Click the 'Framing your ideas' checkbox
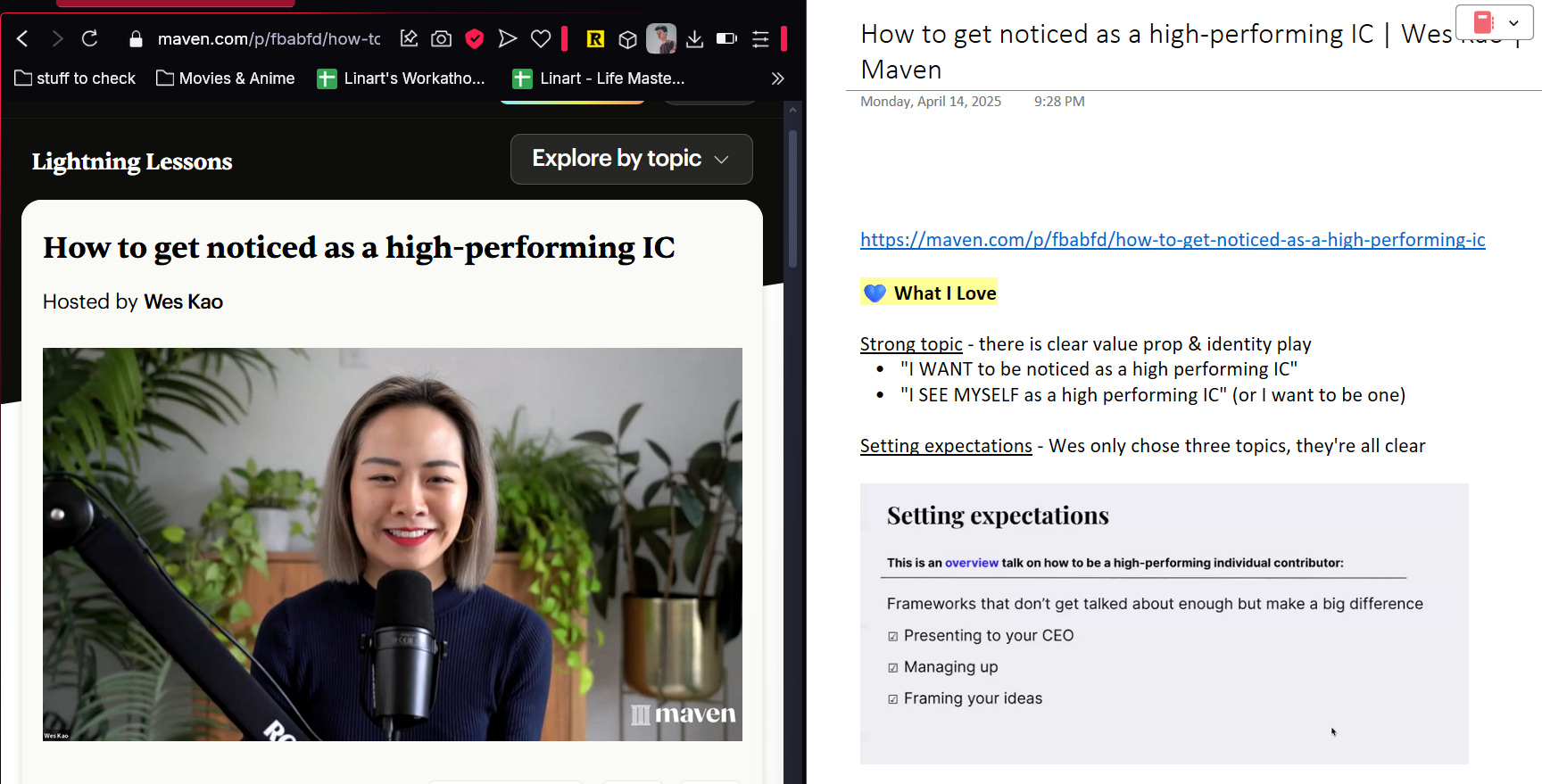1542x784 pixels. 893,699
